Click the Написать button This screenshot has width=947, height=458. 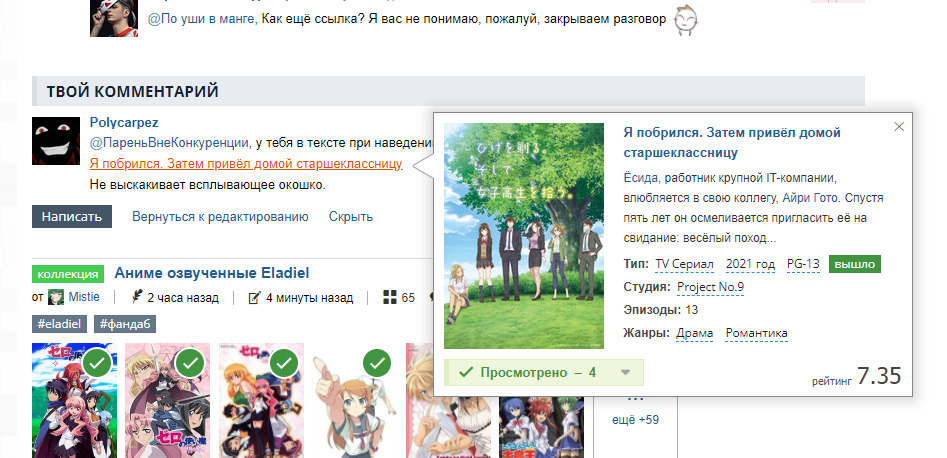pos(72,216)
